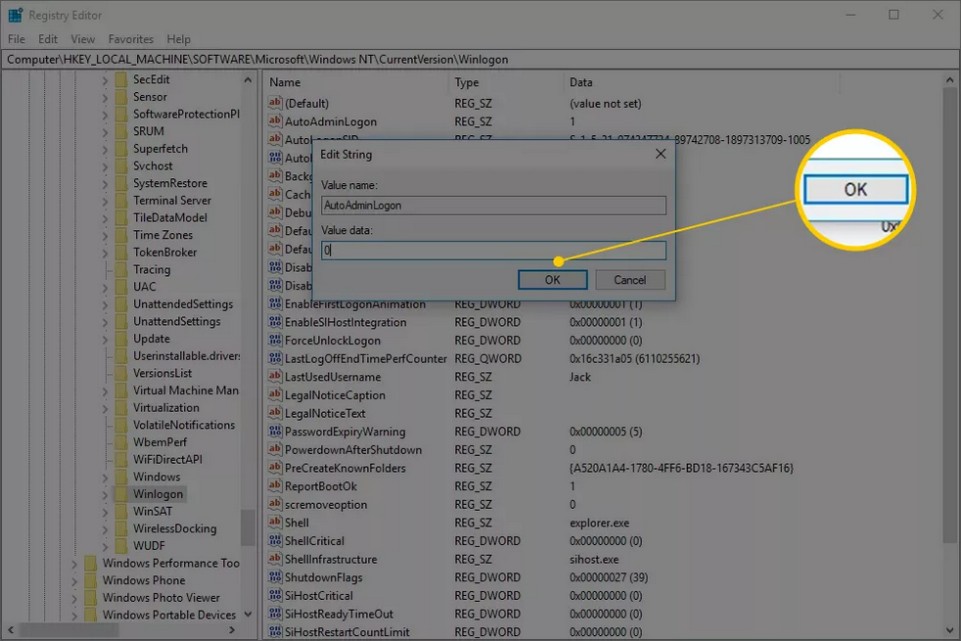Screen dimensions: 961x641
Task: Click the AutoAdminLogon value's string icon
Action: [x=275, y=121]
